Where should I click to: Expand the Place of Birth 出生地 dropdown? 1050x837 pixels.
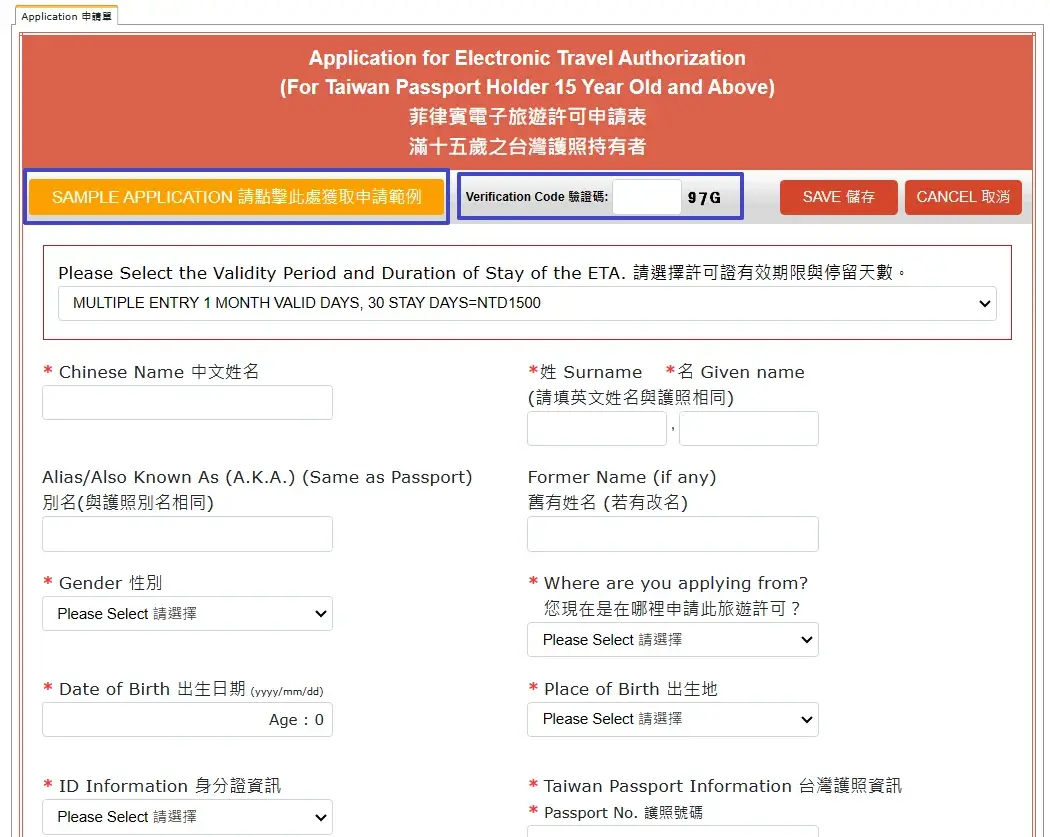pyautogui.click(x=672, y=720)
